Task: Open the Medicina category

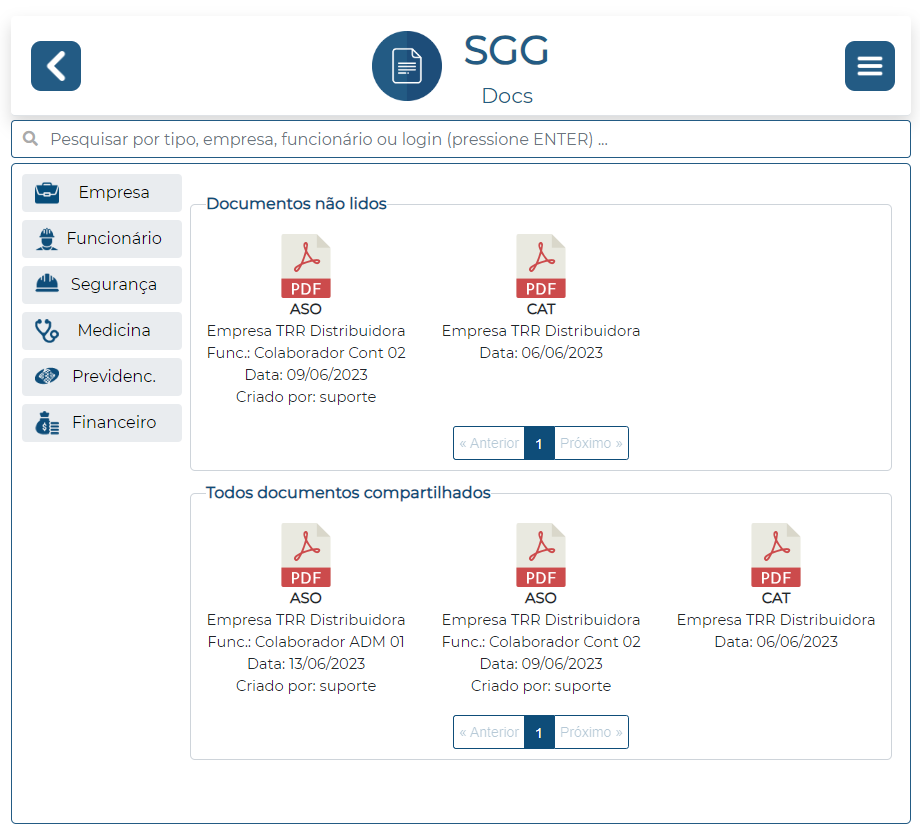Action: (102, 331)
